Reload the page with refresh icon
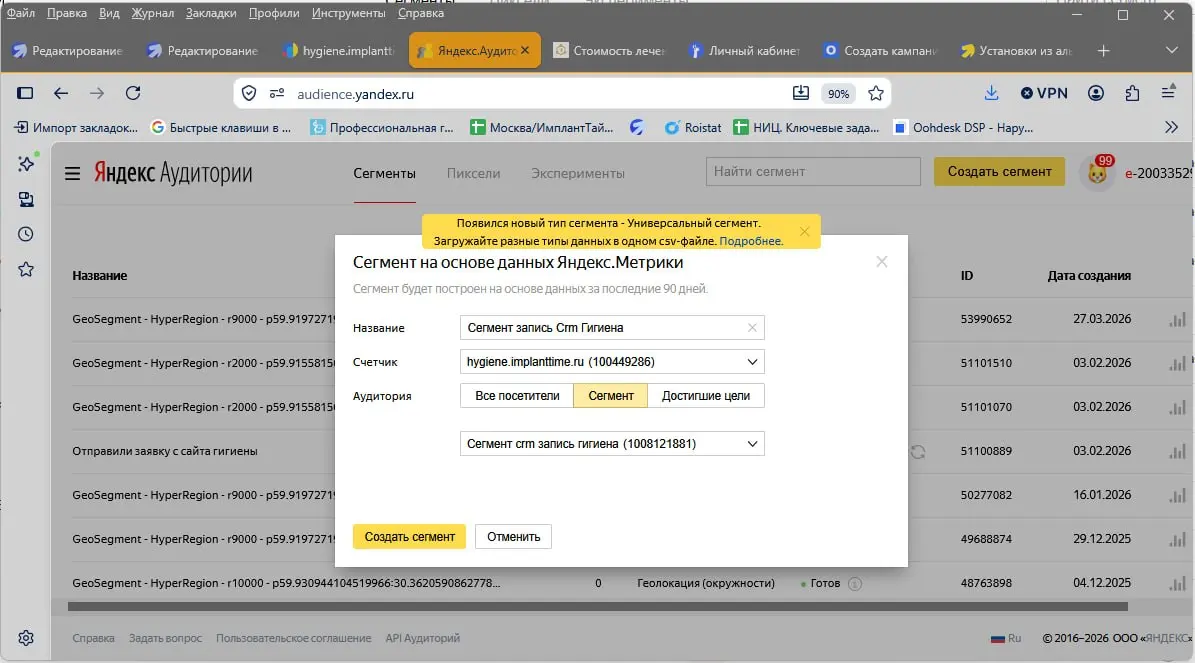The image size is (1195, 663). [x=133, y=93]
